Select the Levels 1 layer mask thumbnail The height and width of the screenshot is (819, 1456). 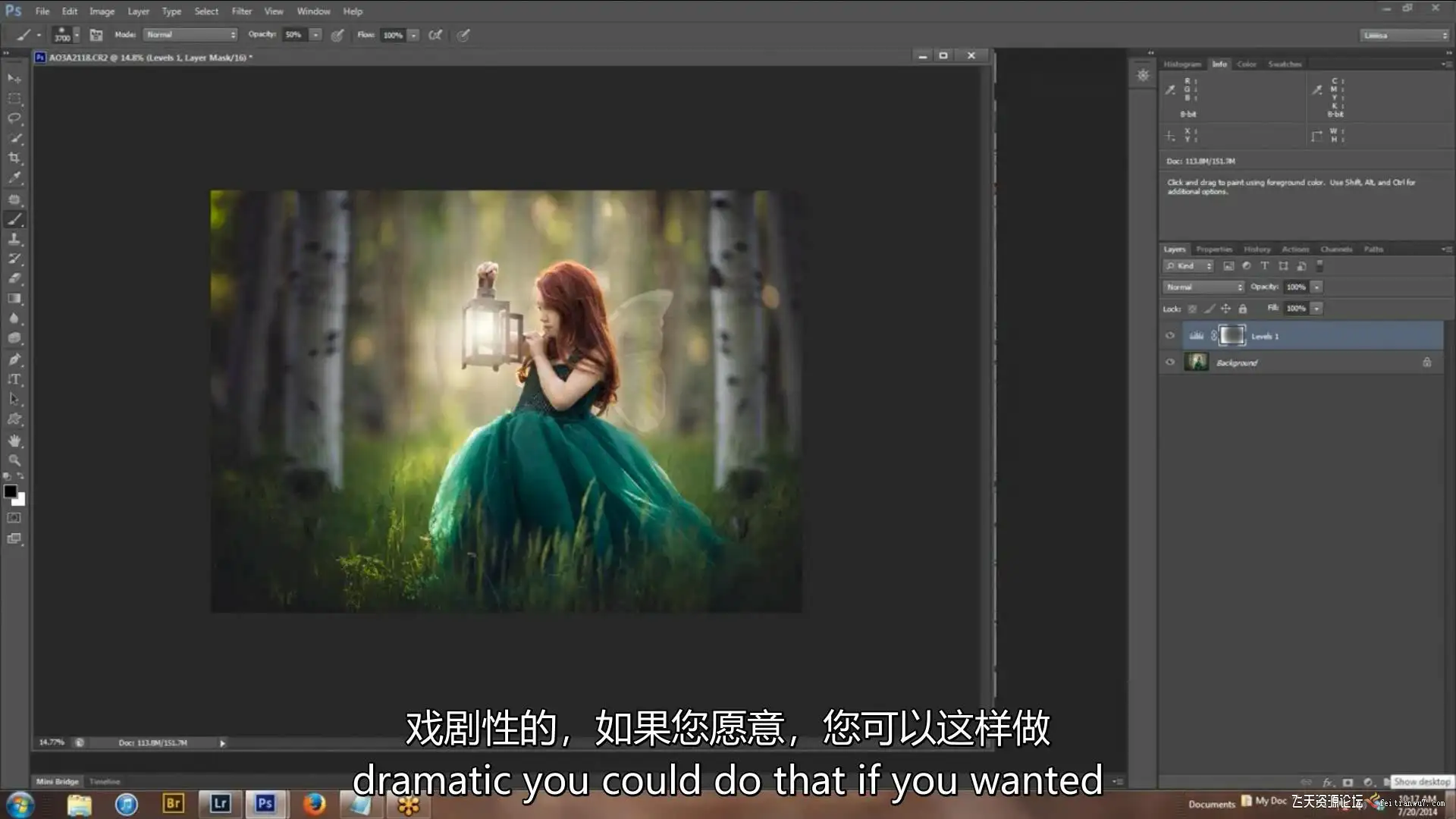(1232, 335)
